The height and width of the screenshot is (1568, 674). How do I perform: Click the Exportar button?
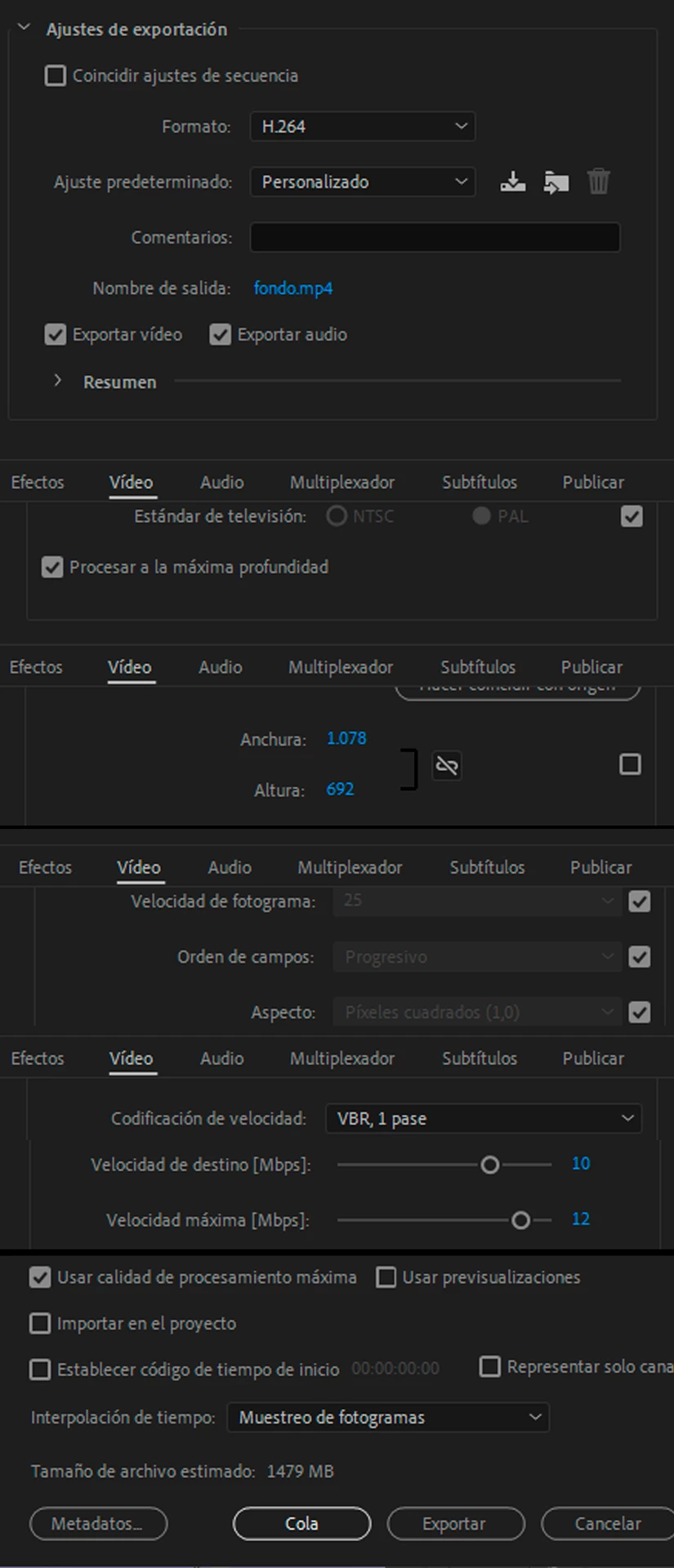point(455,1523)
